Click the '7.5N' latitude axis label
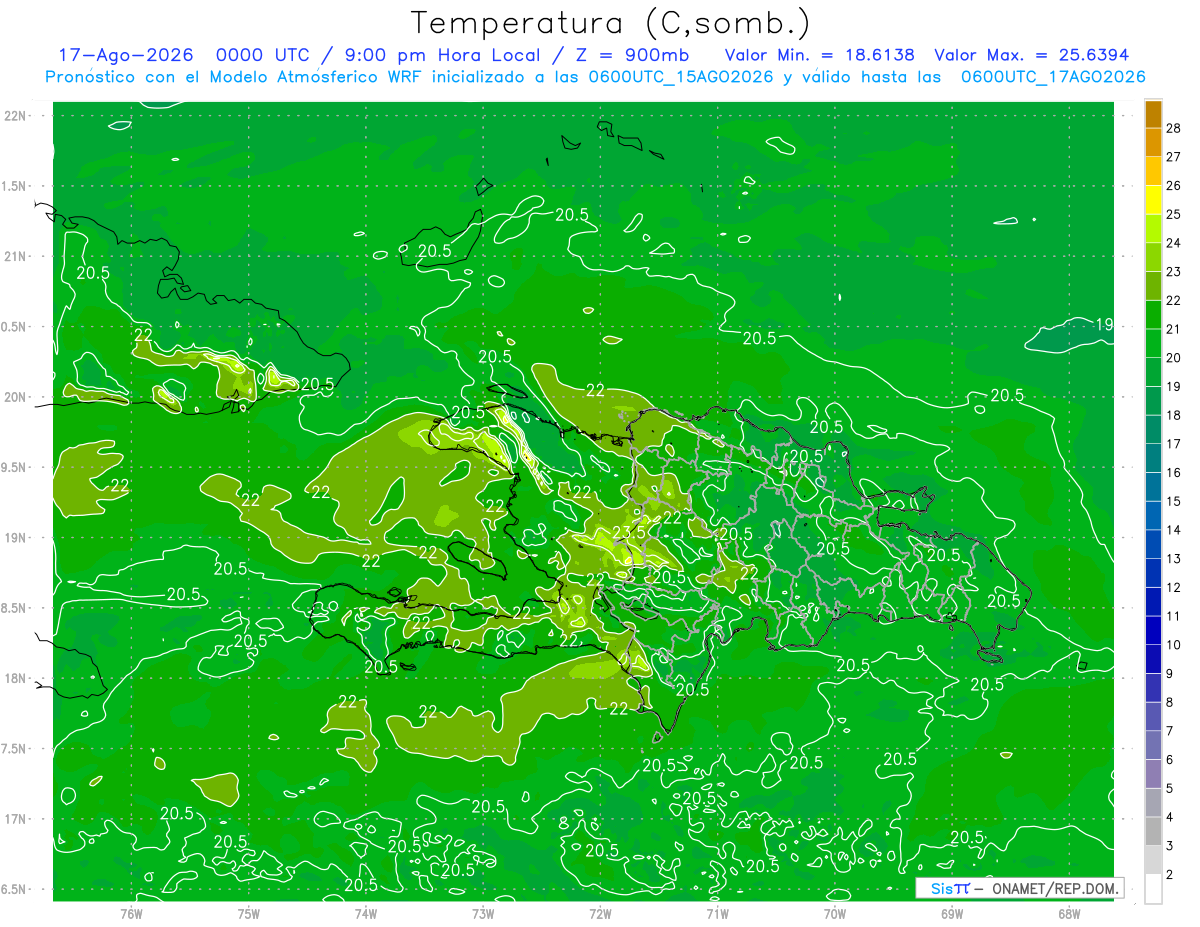Screen dimensions: 1200x927 (15, 749)
